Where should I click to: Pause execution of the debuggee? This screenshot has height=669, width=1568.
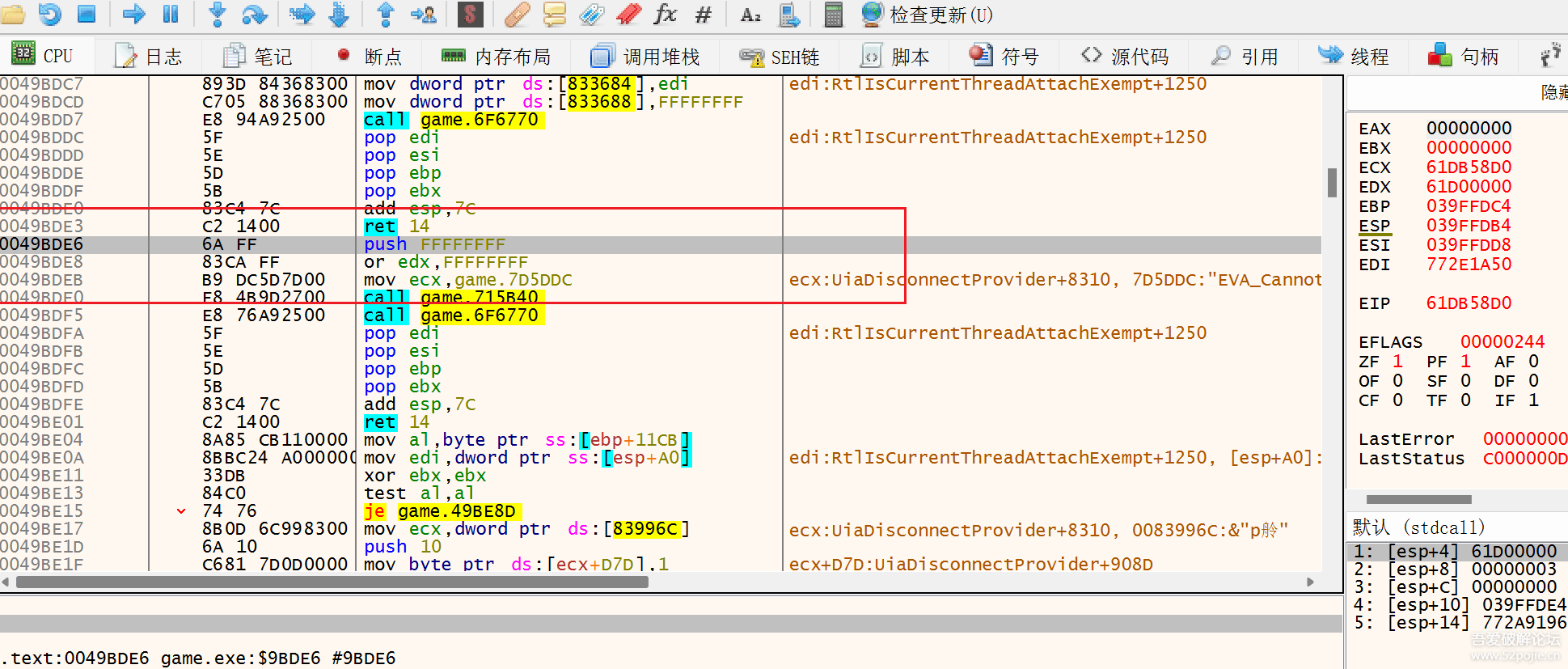(171, 14)
